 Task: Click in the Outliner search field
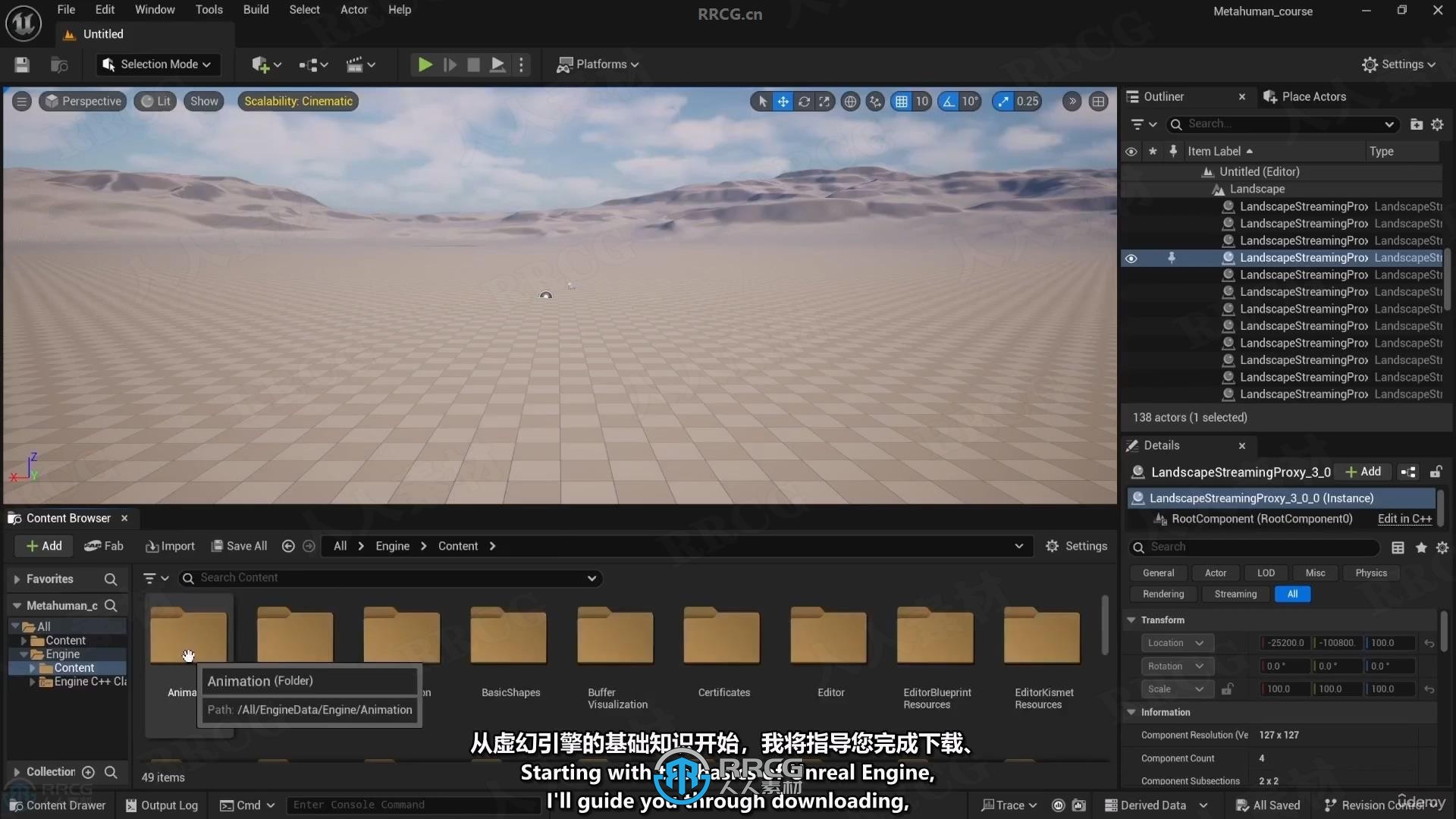coord(1283,124)
